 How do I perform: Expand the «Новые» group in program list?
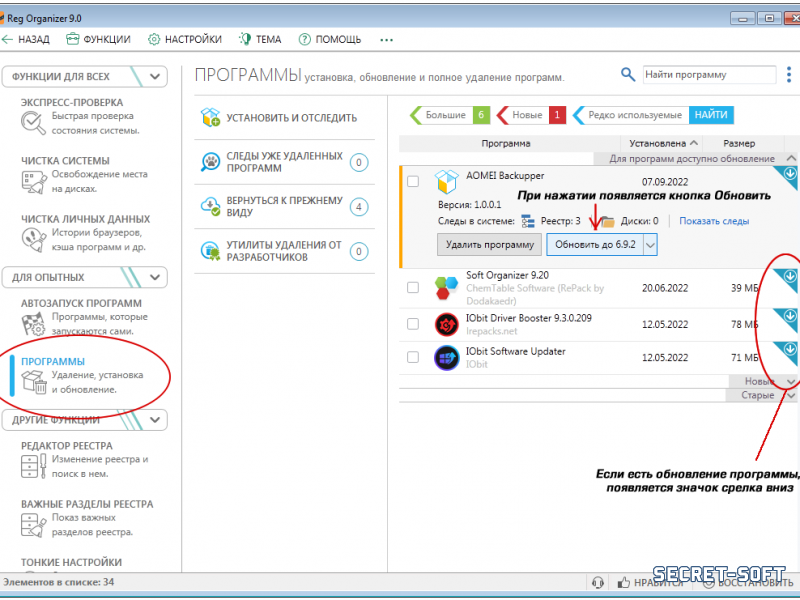point(791,381)
